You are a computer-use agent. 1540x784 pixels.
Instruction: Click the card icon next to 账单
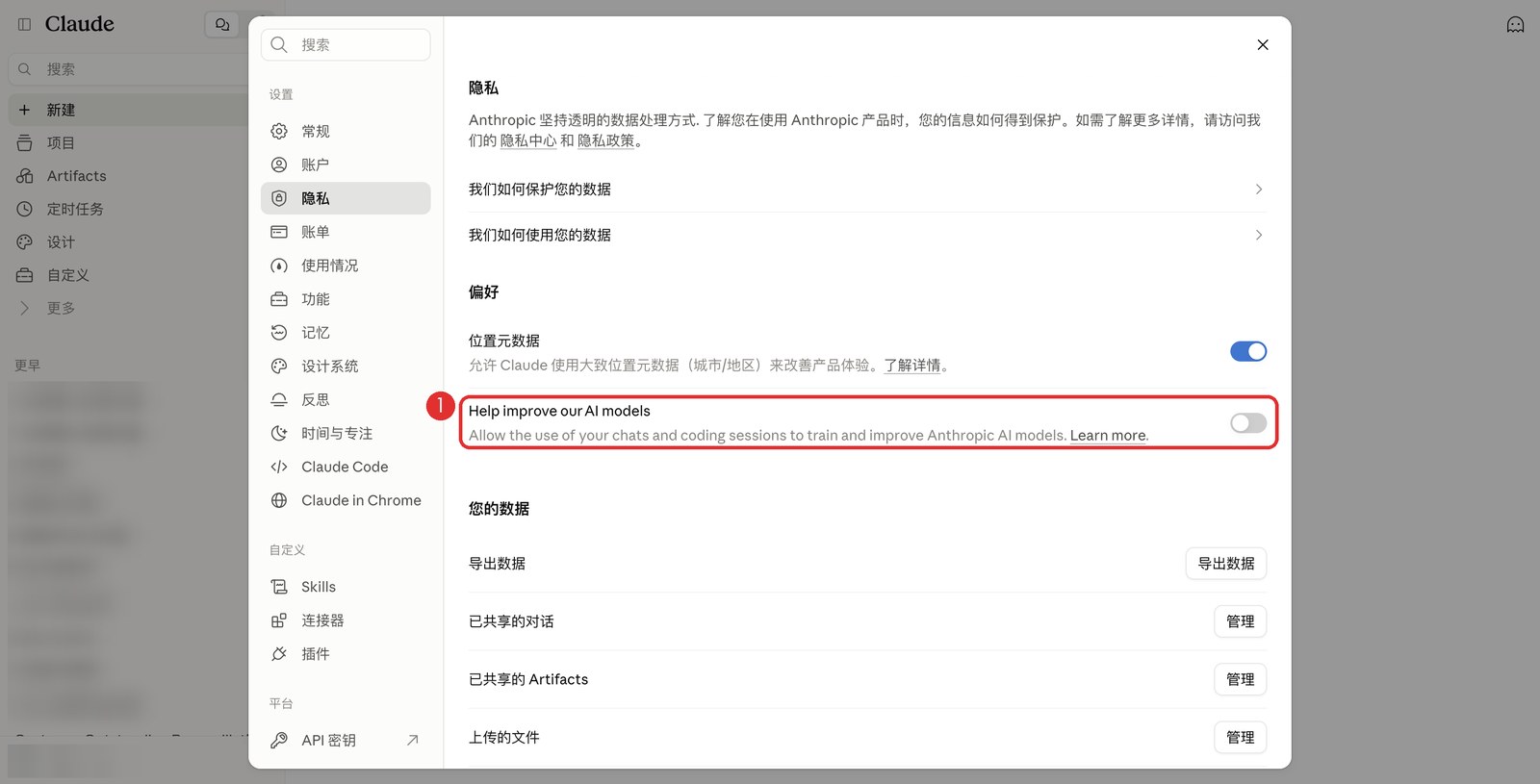pos(279,232)
